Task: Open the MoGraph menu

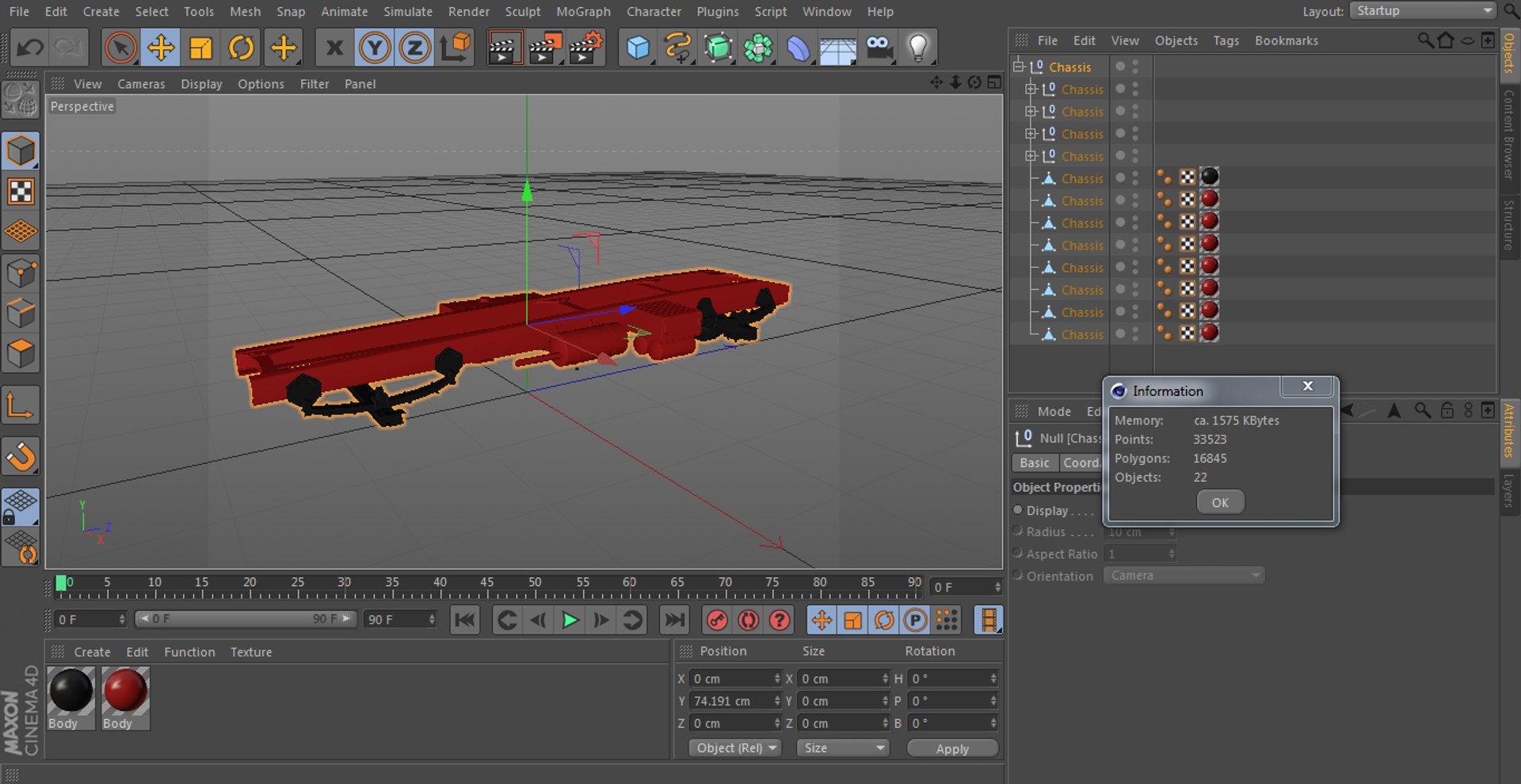Action: [x=583, y=12]
